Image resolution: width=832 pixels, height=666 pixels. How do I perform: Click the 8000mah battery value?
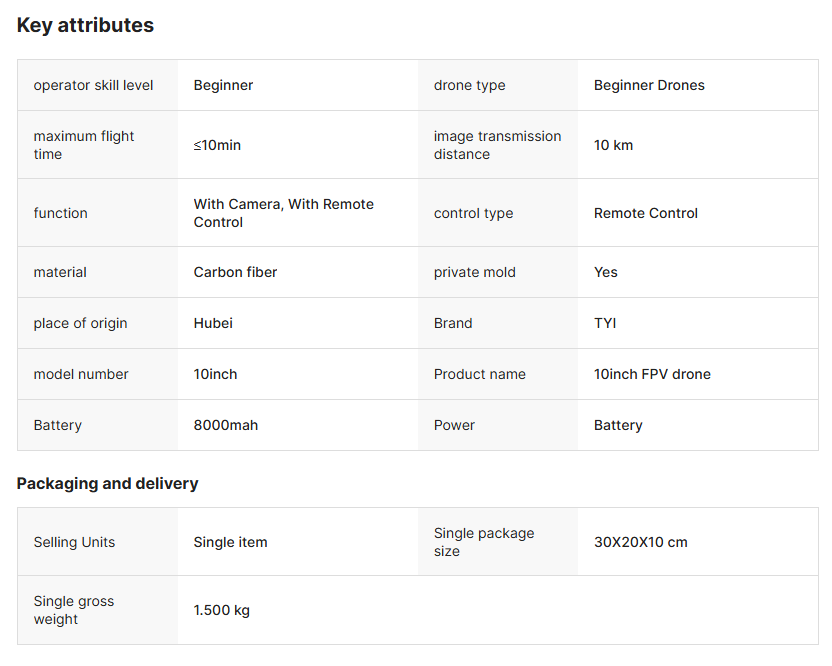[x=225, y=425]
